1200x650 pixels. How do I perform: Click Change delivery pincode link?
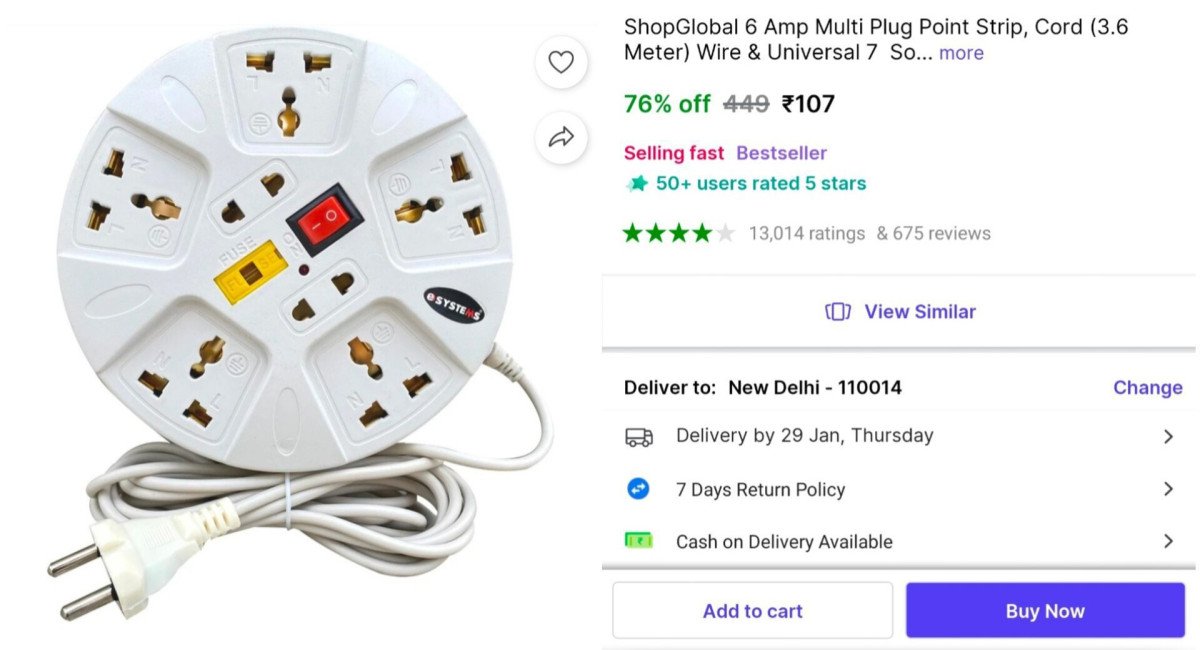[1147, 388]
